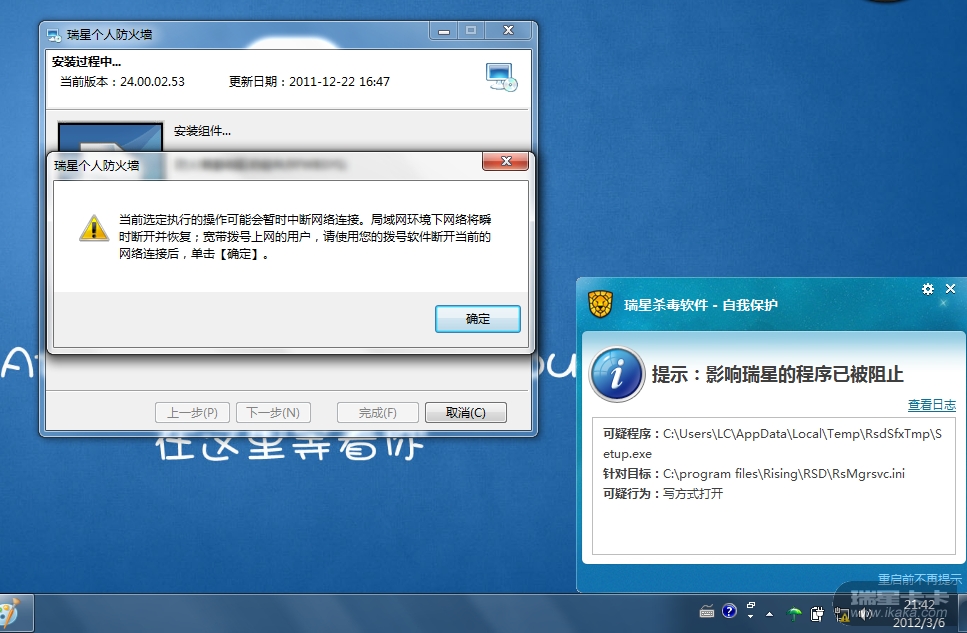967x633 pixels.
Task: Click the yellow warning triangle icon
Action: click(94, 228)
